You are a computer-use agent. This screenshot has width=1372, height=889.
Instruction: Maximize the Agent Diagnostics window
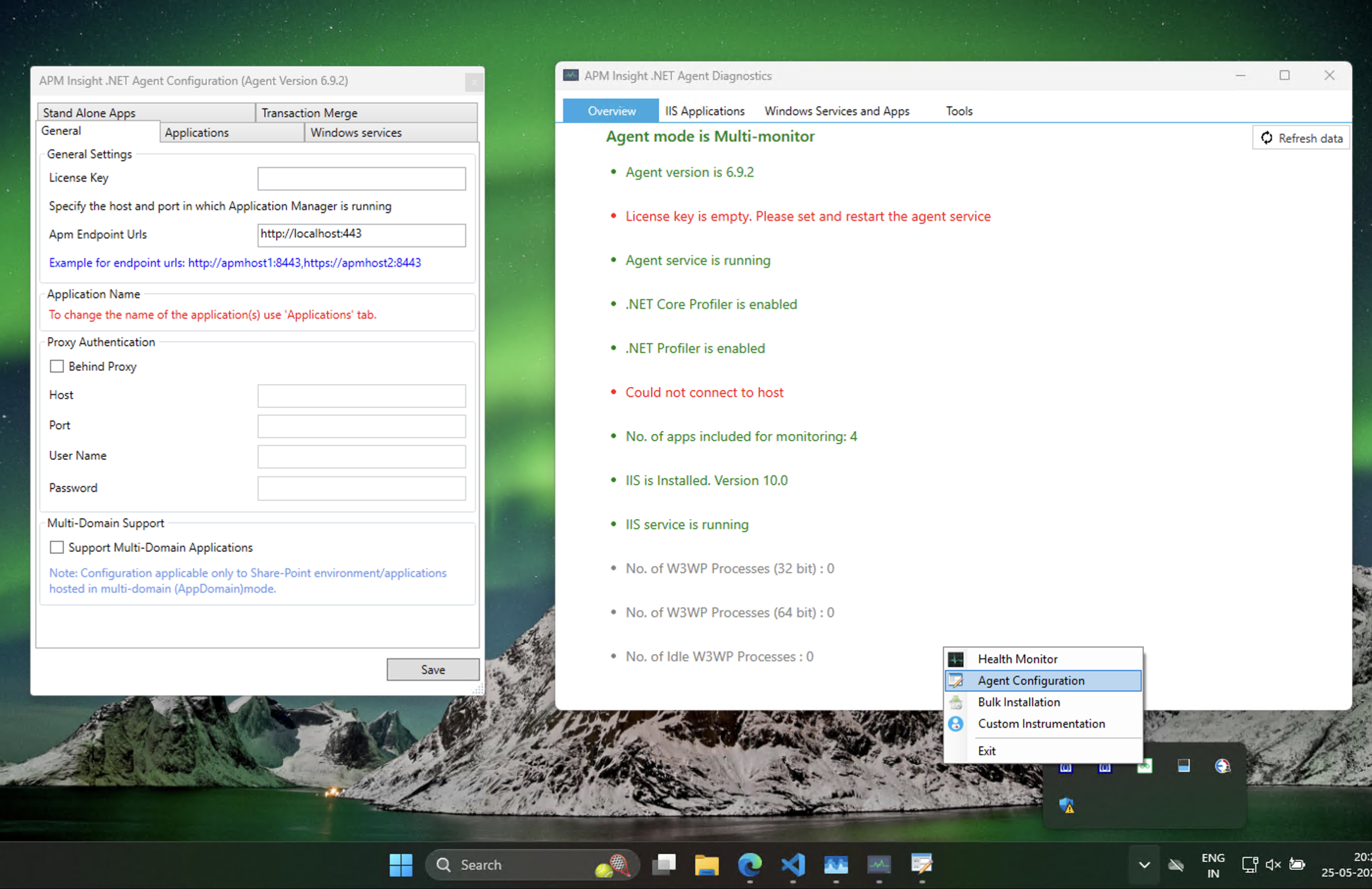1284,75
